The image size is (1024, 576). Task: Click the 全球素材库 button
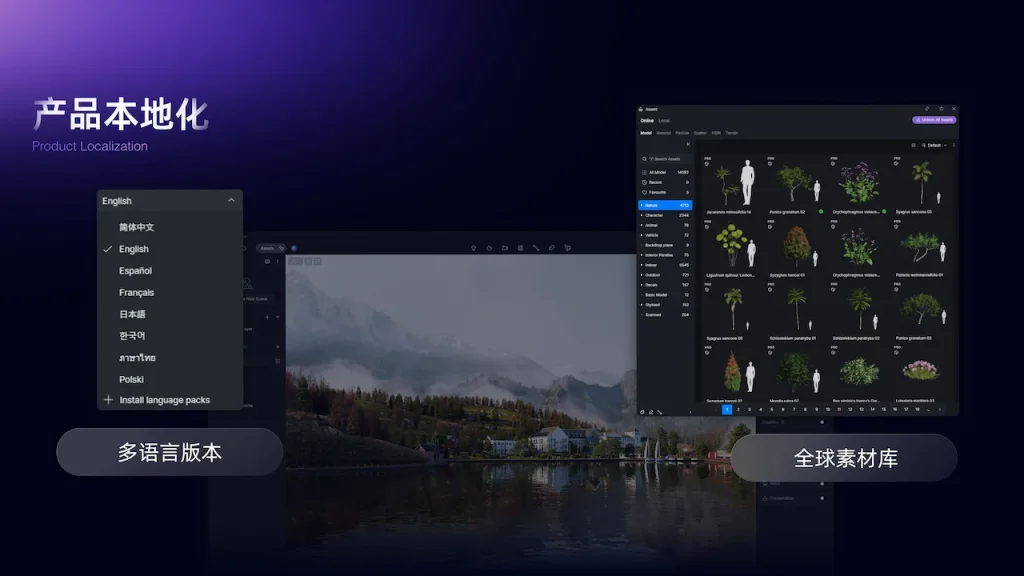(845, 458)
